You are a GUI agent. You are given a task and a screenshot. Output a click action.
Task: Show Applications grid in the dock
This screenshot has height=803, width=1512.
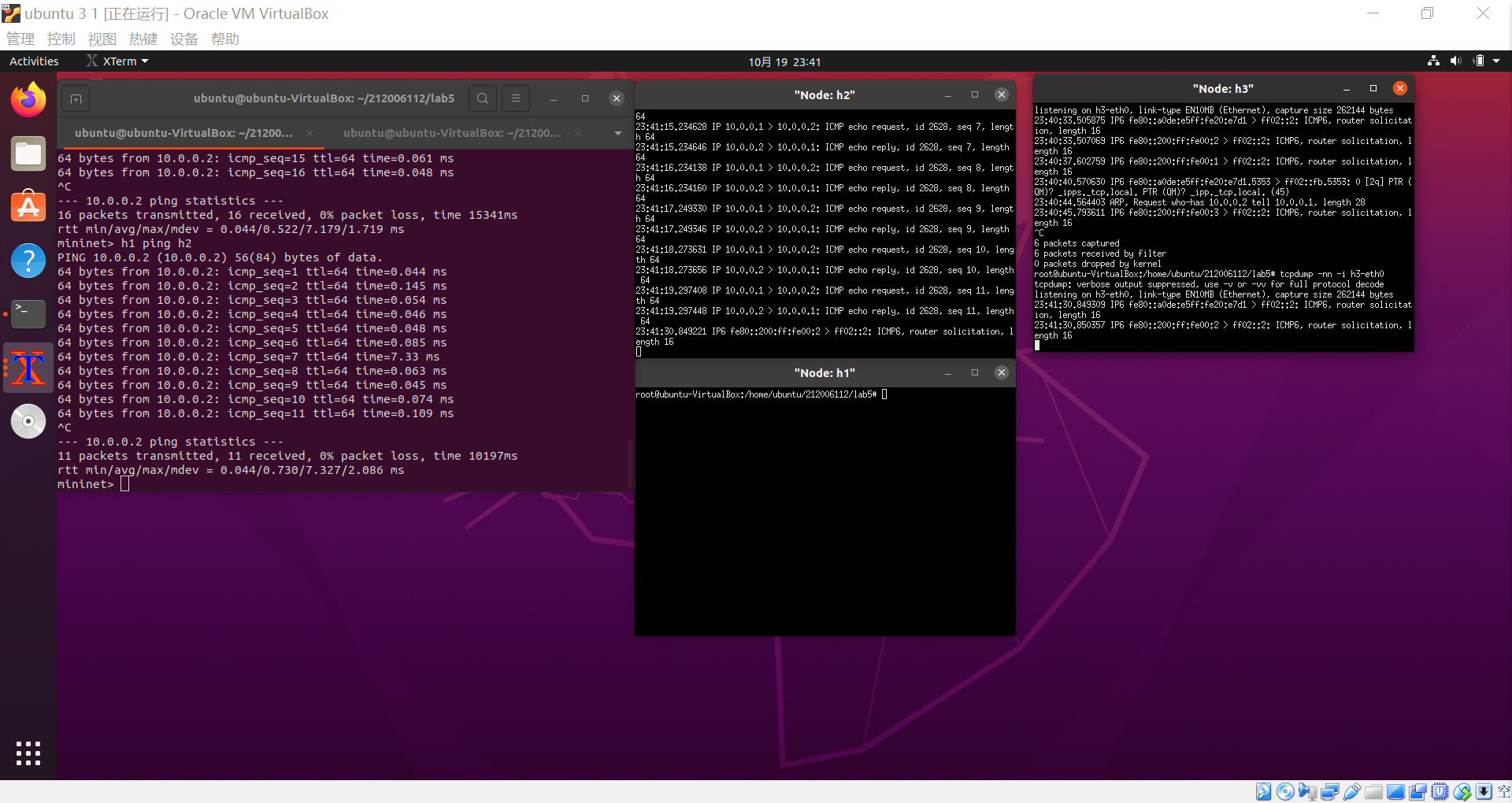tap(28, 753)
